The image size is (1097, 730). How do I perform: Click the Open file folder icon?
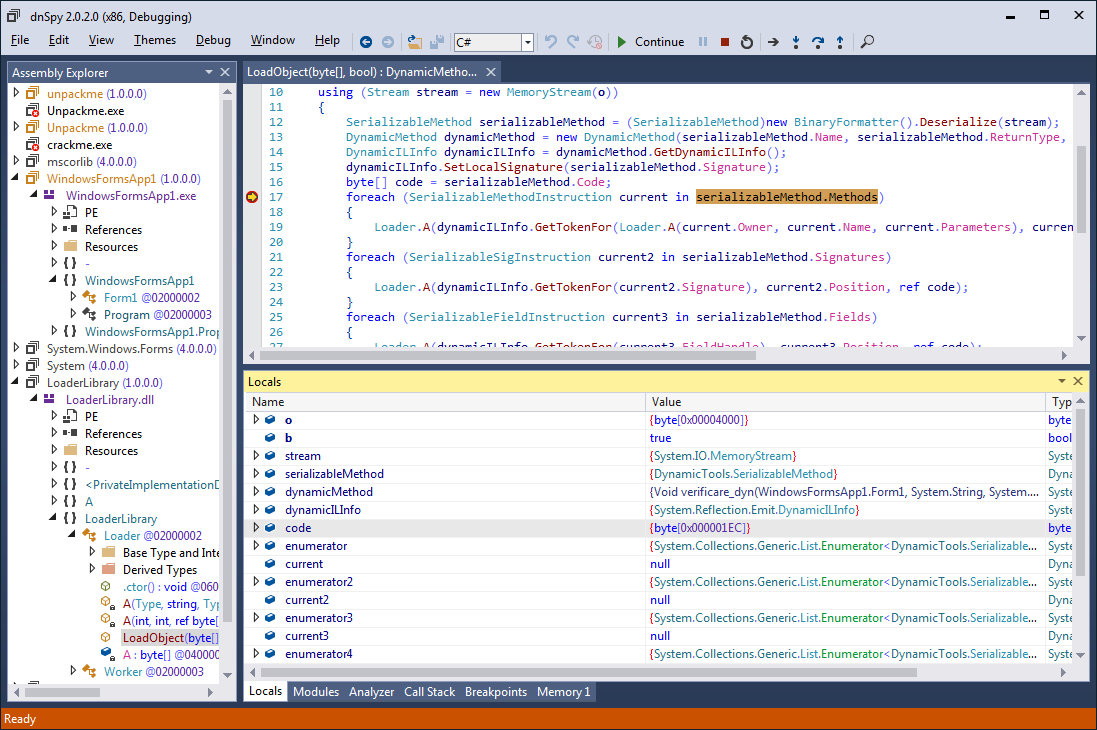pos(415,42)
